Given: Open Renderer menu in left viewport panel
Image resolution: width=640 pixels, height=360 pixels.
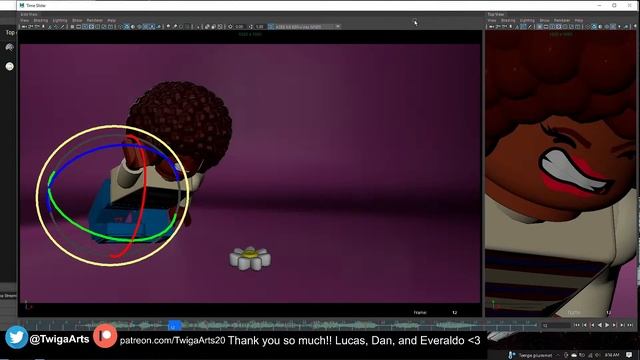Looking at the screenshot, I should tap(95, 20).
